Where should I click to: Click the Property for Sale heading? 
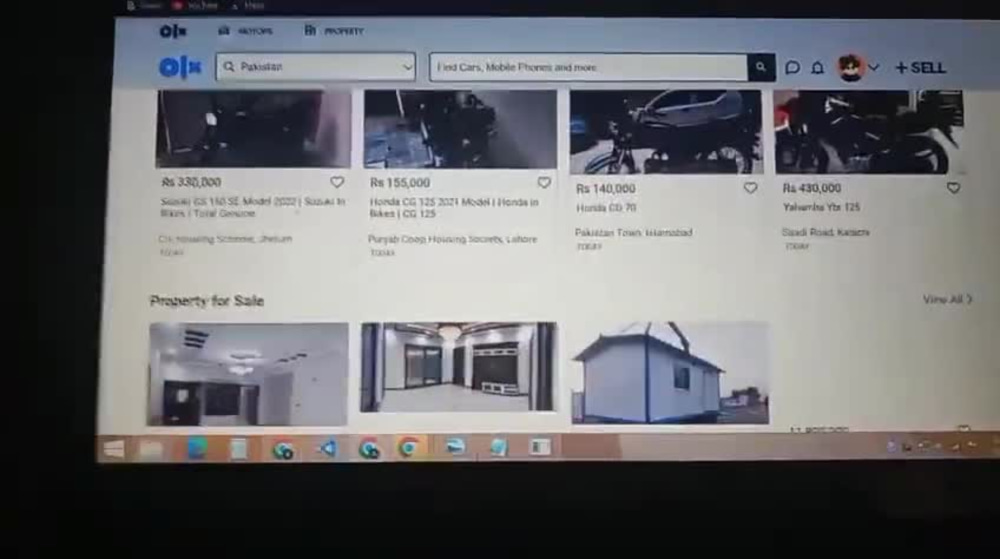click(207, 301)
